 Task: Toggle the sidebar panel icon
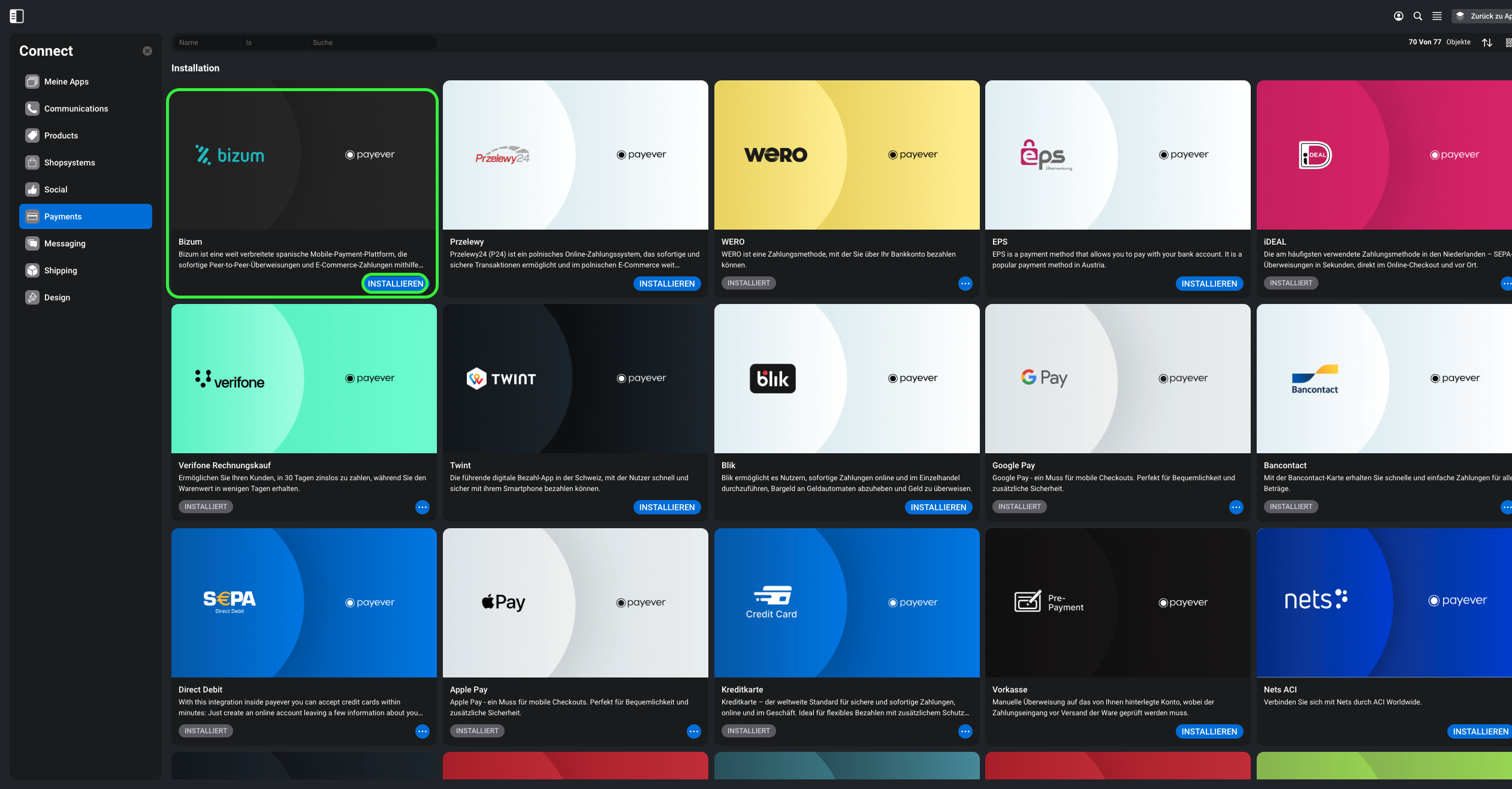tap(17, 16)
